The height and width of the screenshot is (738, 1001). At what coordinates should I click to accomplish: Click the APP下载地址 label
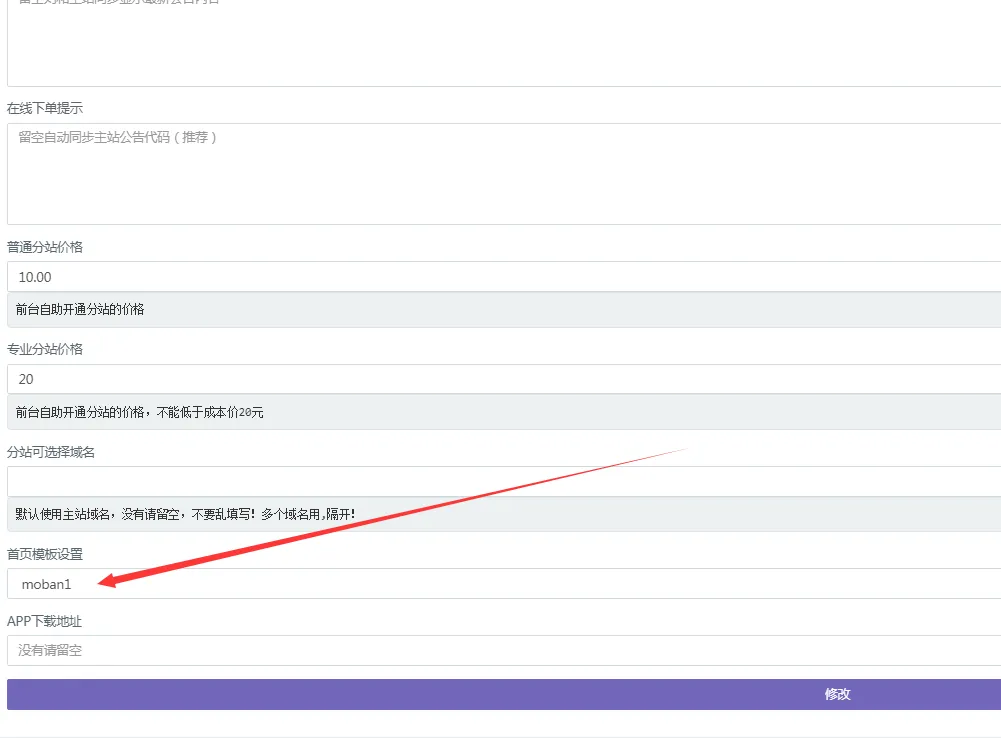click(45, 621)
